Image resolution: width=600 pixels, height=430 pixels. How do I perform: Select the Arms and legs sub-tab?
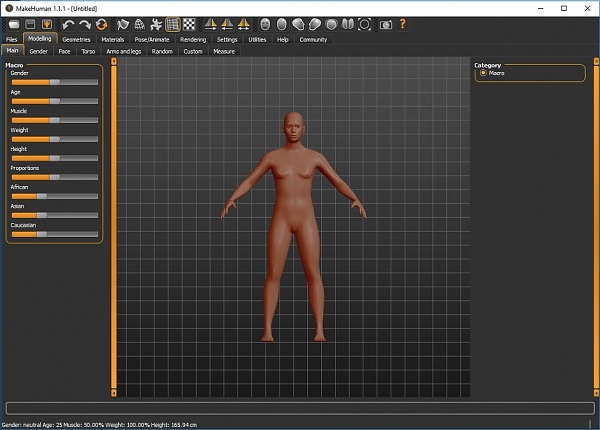pos(123,50)
